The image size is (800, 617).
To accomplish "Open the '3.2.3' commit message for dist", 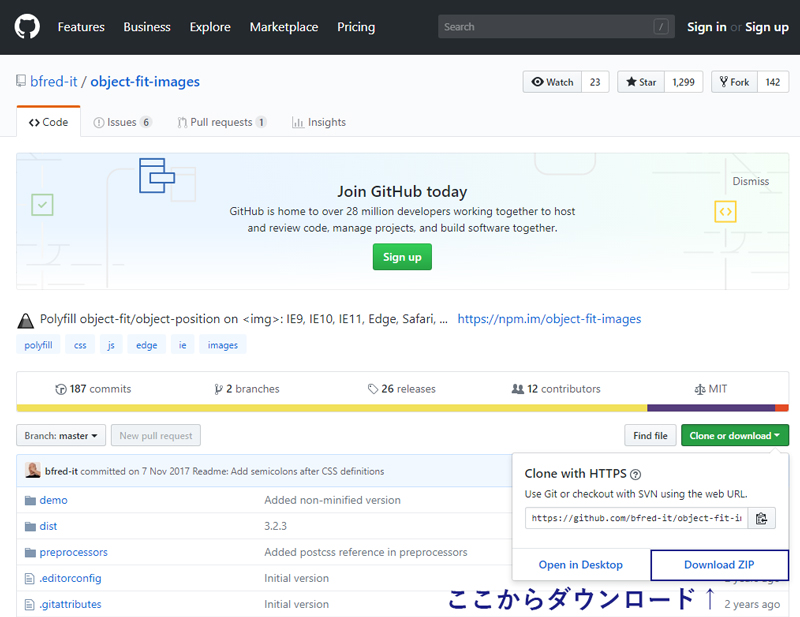I will tap(276, 526).
